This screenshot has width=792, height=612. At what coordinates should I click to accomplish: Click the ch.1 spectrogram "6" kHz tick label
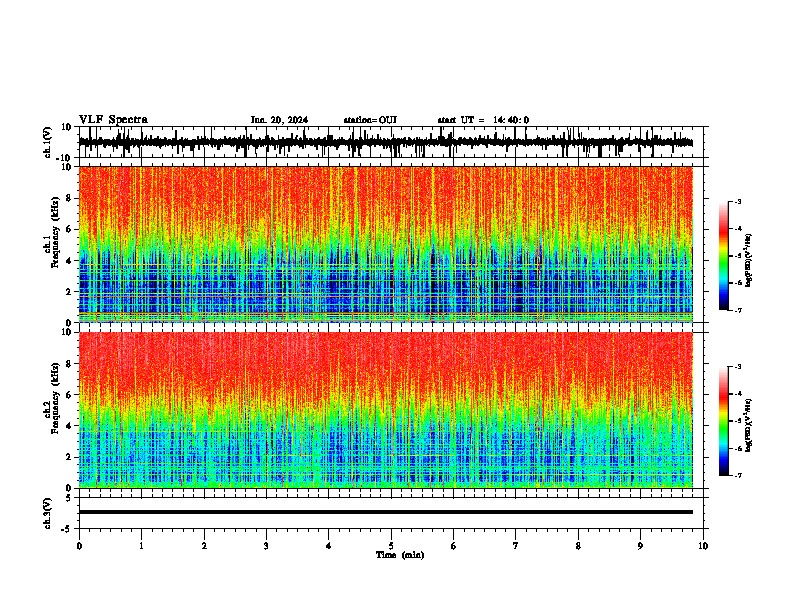[69, 229]
